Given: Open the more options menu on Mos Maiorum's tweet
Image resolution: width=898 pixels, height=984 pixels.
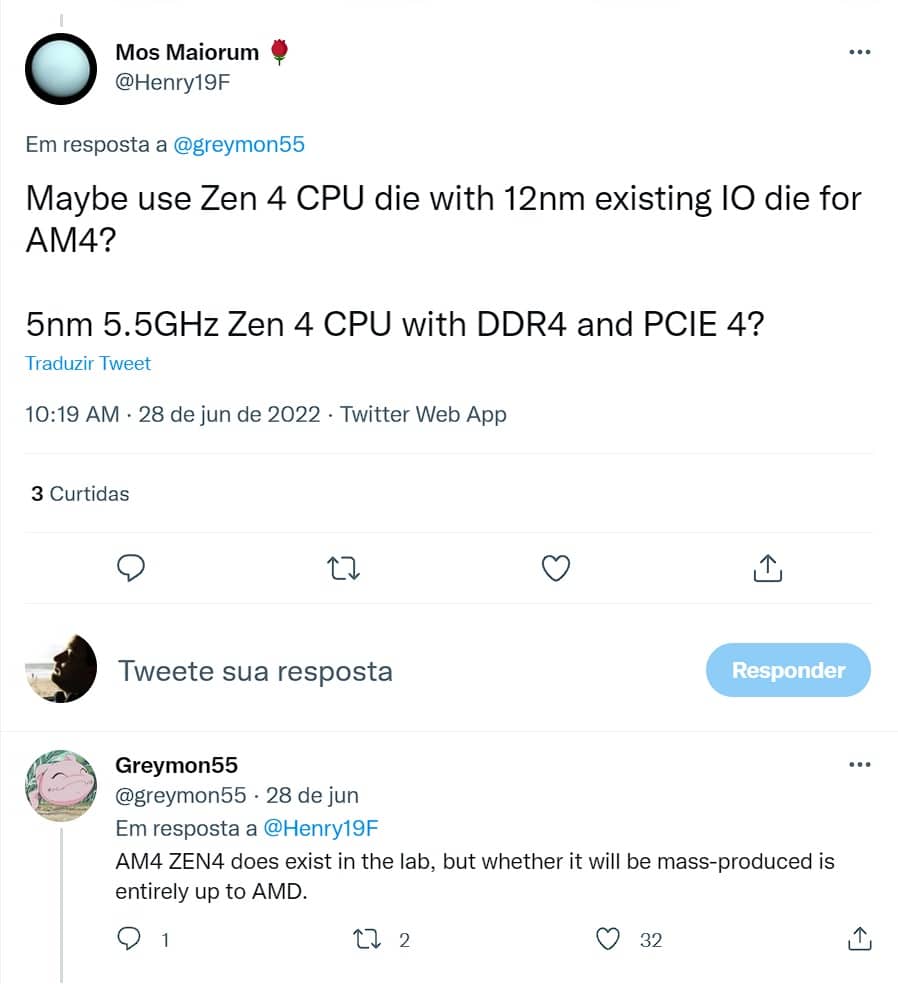Looking at the screenshot, I should [x=859, y=52].
